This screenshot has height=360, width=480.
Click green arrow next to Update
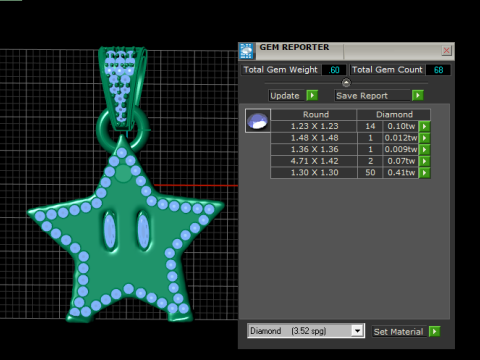tap(312, 96)
